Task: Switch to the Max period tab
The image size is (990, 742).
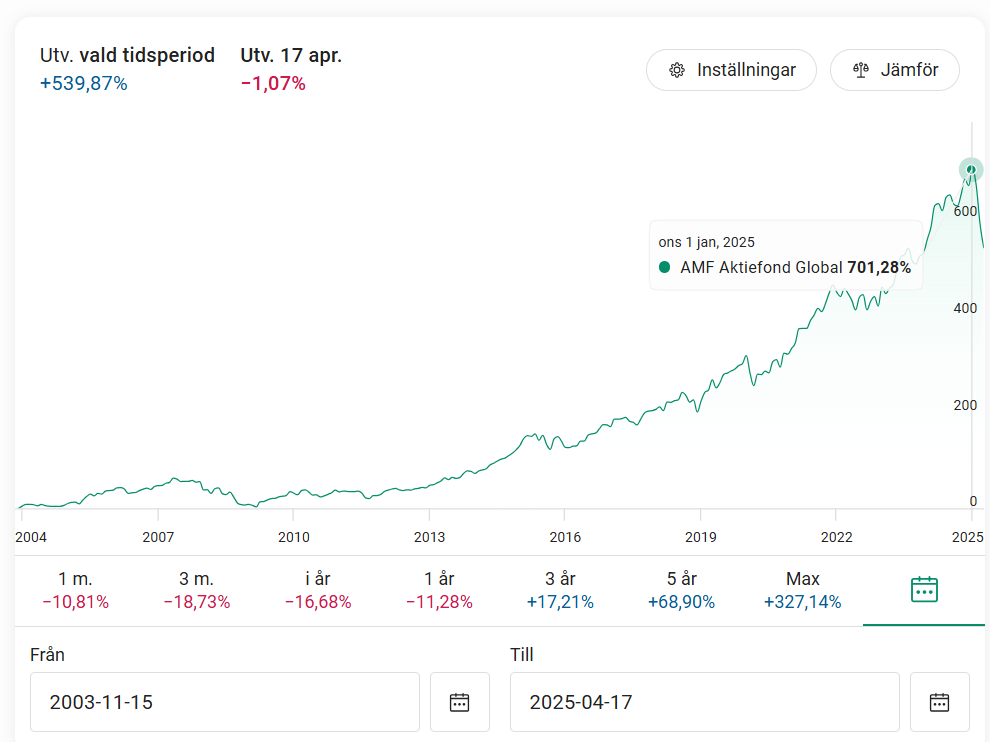Action: [802, 590]
